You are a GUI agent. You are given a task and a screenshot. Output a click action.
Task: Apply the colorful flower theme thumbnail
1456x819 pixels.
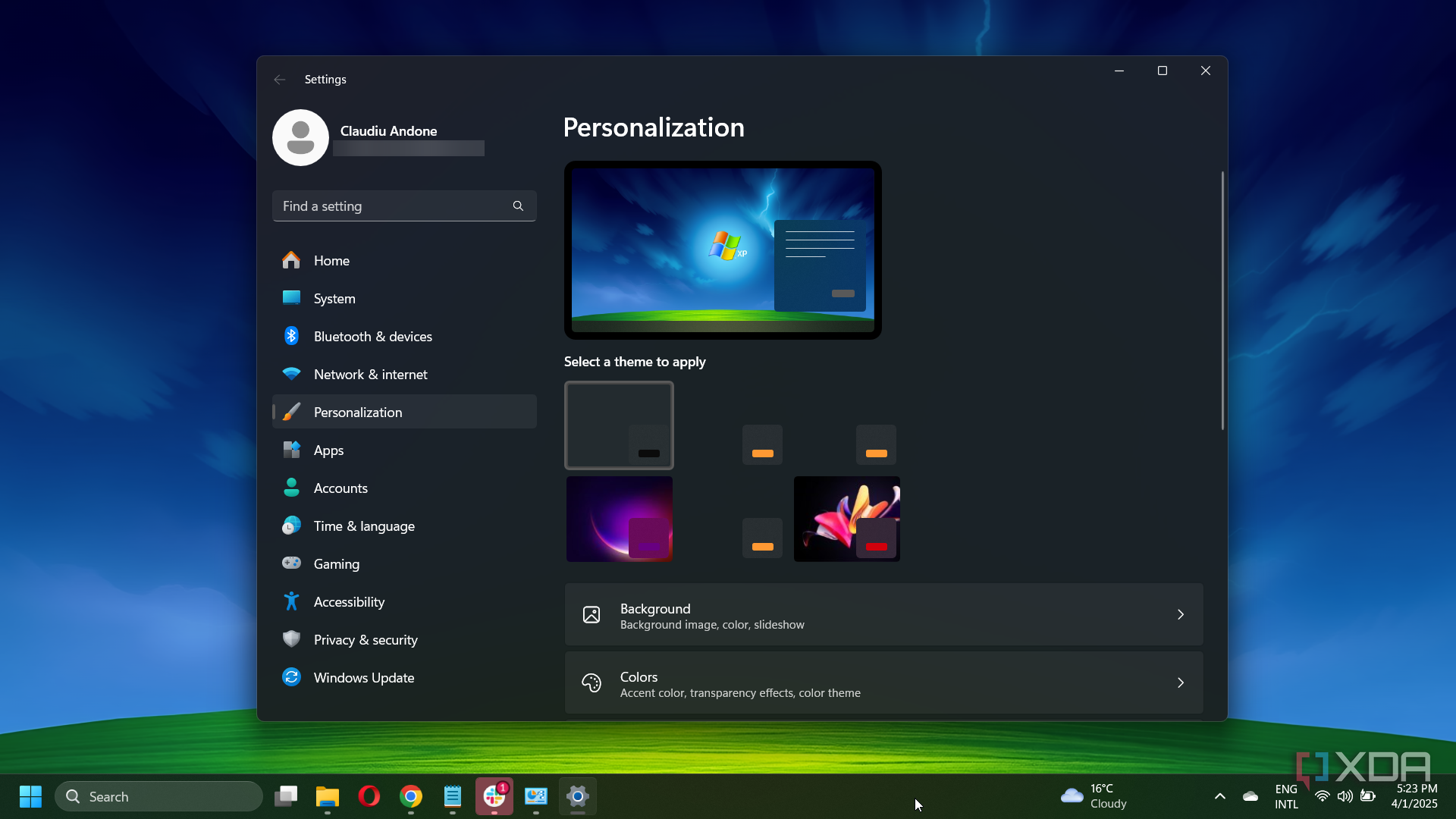[x=847, y=519]
